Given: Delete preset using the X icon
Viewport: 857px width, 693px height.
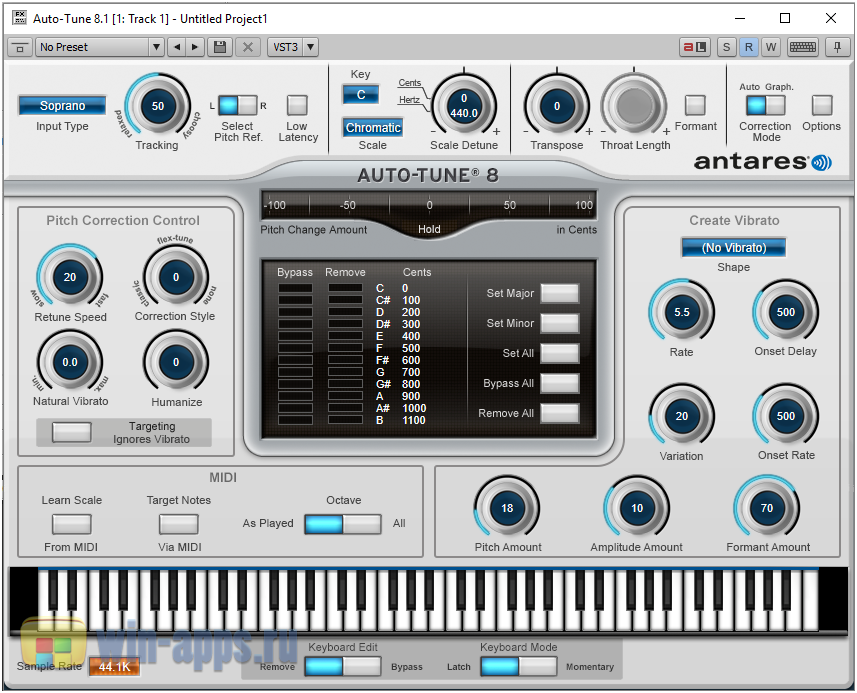Looking at the screenshot, I should (248, 48).
